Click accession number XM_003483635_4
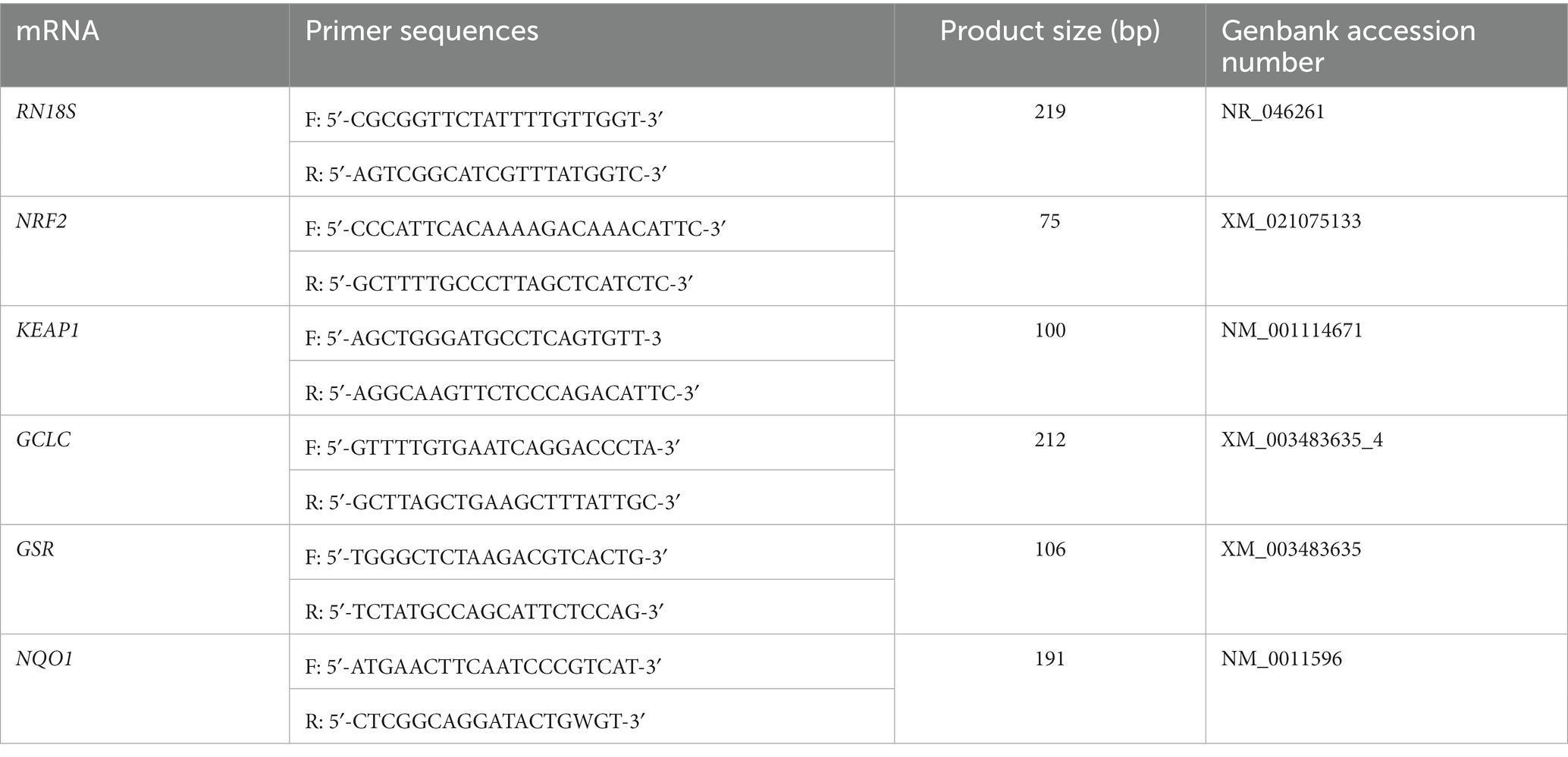Viewport: 1568px width, 757px height. click(1302, 440)
